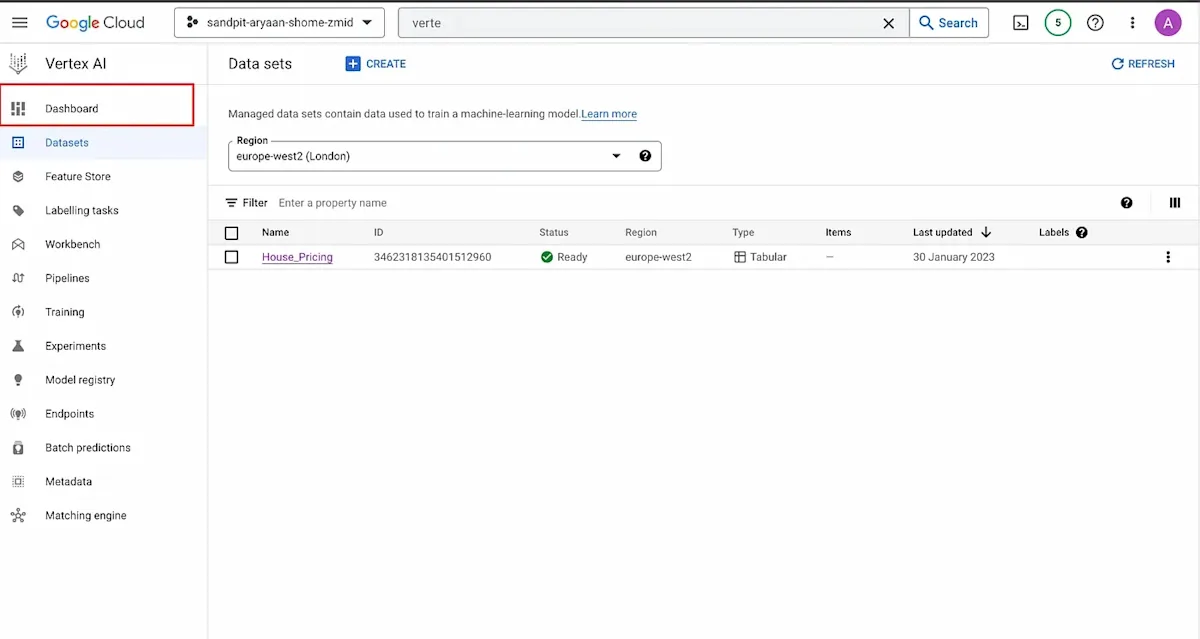Expand the Region dropdown europe-west2 (London)
Screen dimensions: 1200x639
point(444,156)
